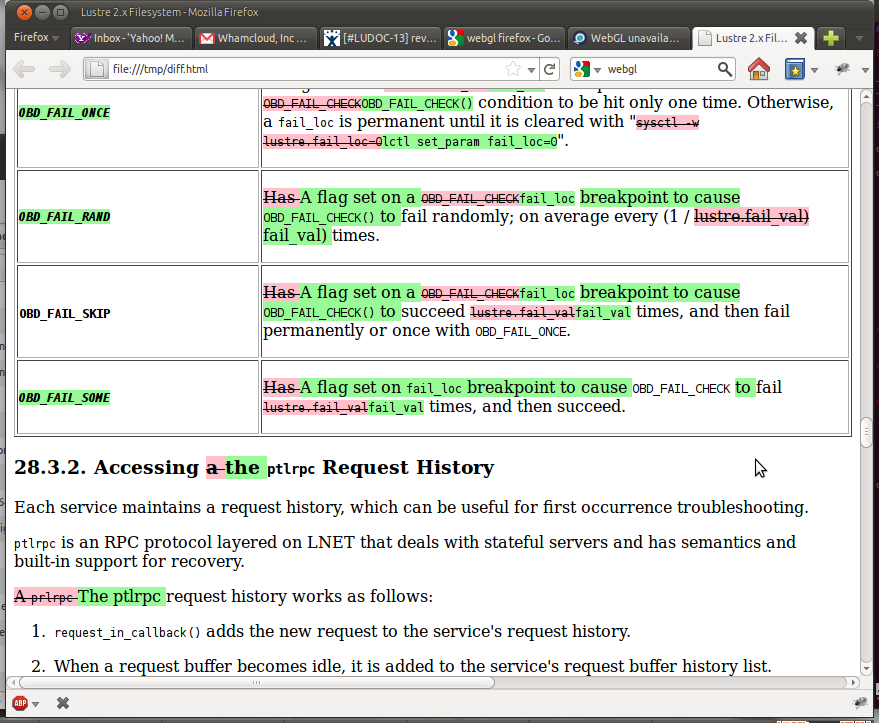Open toolbar overflow dropdown at far right
879x723 pixels.
click(x=865, y=70)
